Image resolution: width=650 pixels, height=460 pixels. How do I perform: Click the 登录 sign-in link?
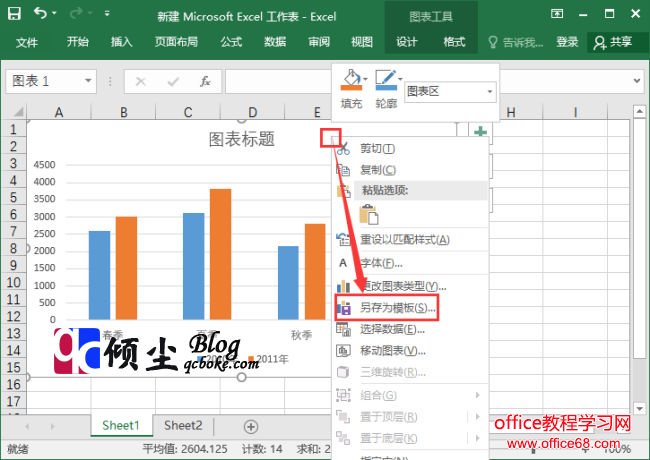coord(567,42)
